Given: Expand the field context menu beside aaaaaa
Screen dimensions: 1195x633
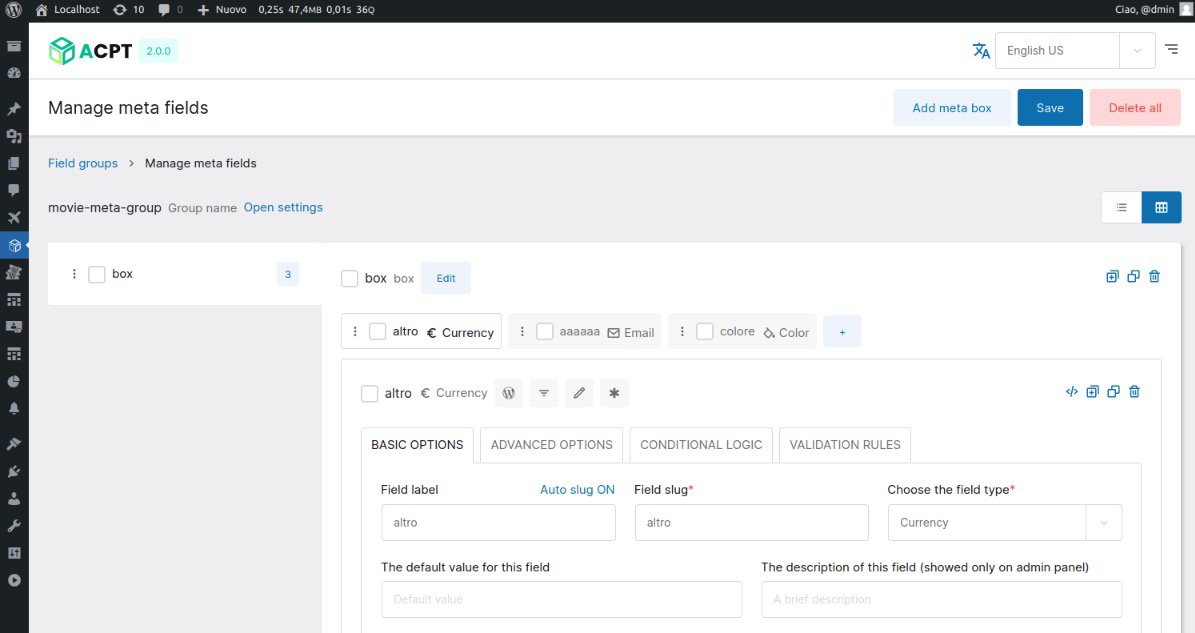Looking at the screenshot, I should (522, 331).
